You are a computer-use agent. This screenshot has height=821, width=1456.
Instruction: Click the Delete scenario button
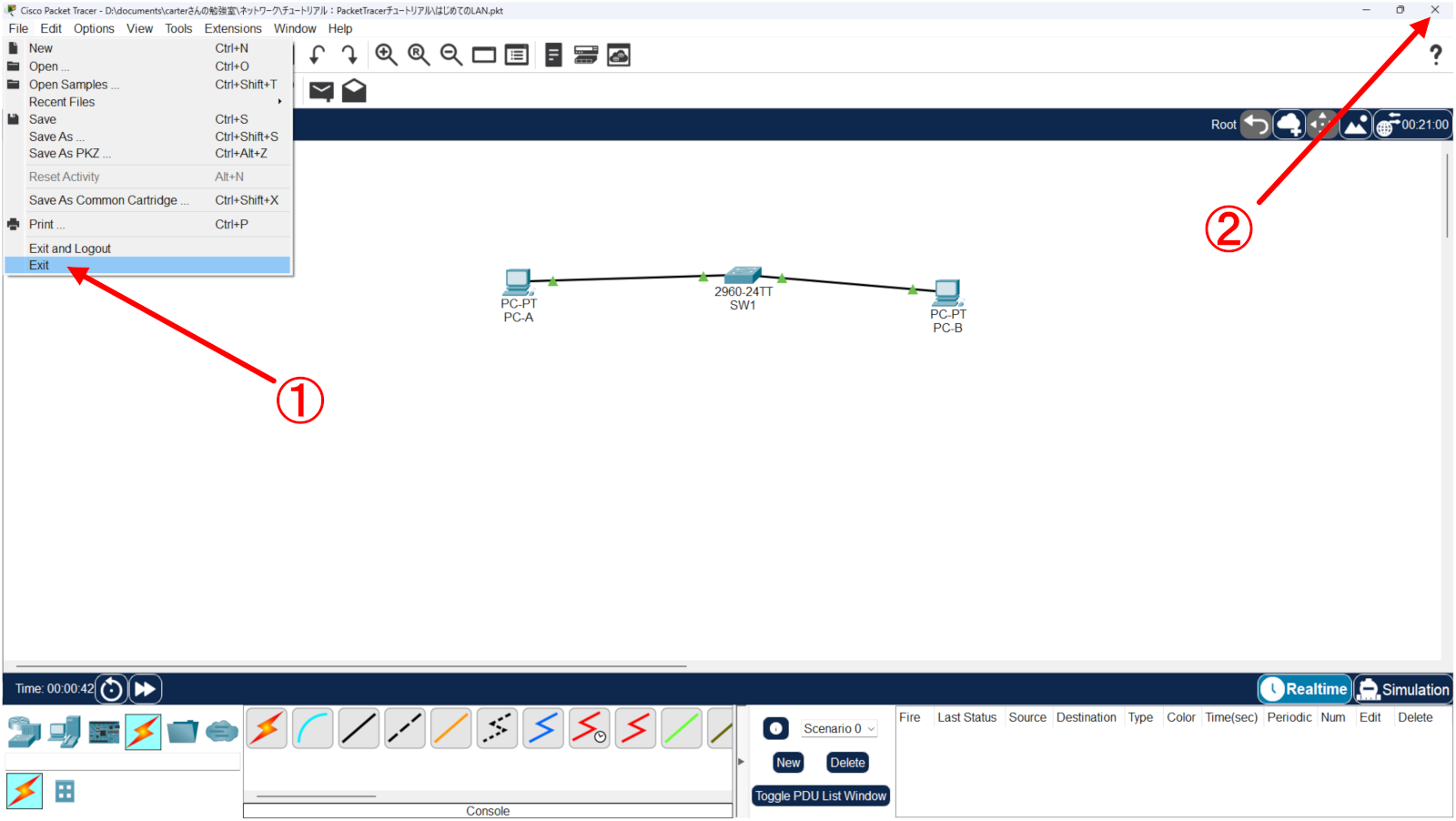point(847,763)
